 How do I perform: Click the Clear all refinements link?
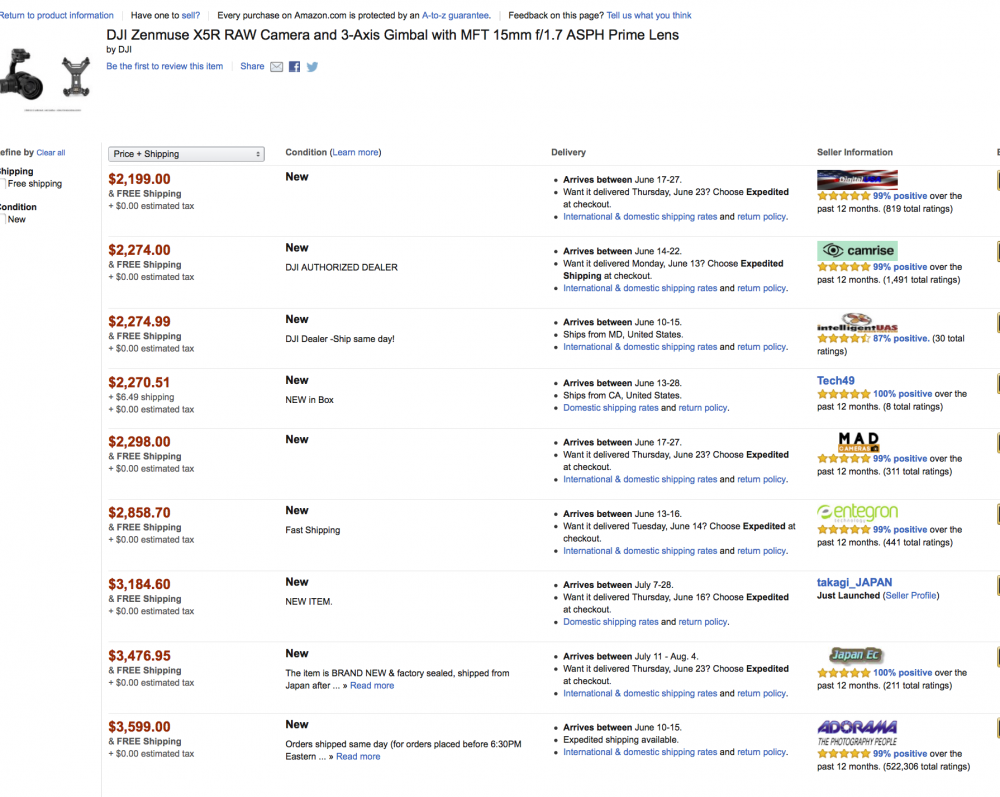(x=51, y=153)
